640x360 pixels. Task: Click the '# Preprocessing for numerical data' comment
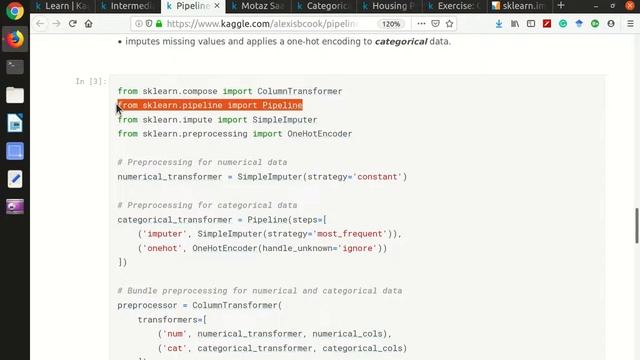202,162
